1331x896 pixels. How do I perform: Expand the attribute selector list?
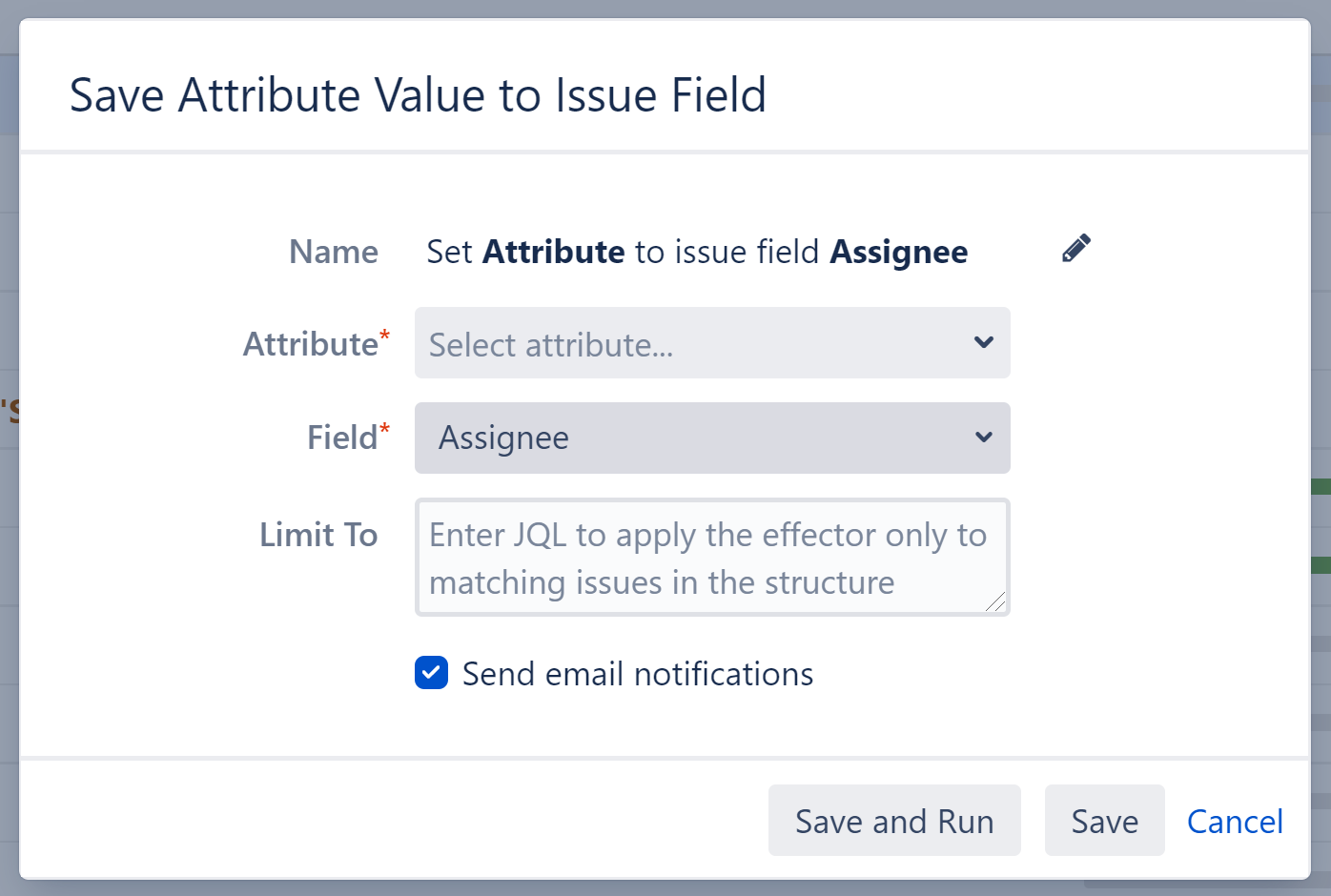click(x=712, y=342)
